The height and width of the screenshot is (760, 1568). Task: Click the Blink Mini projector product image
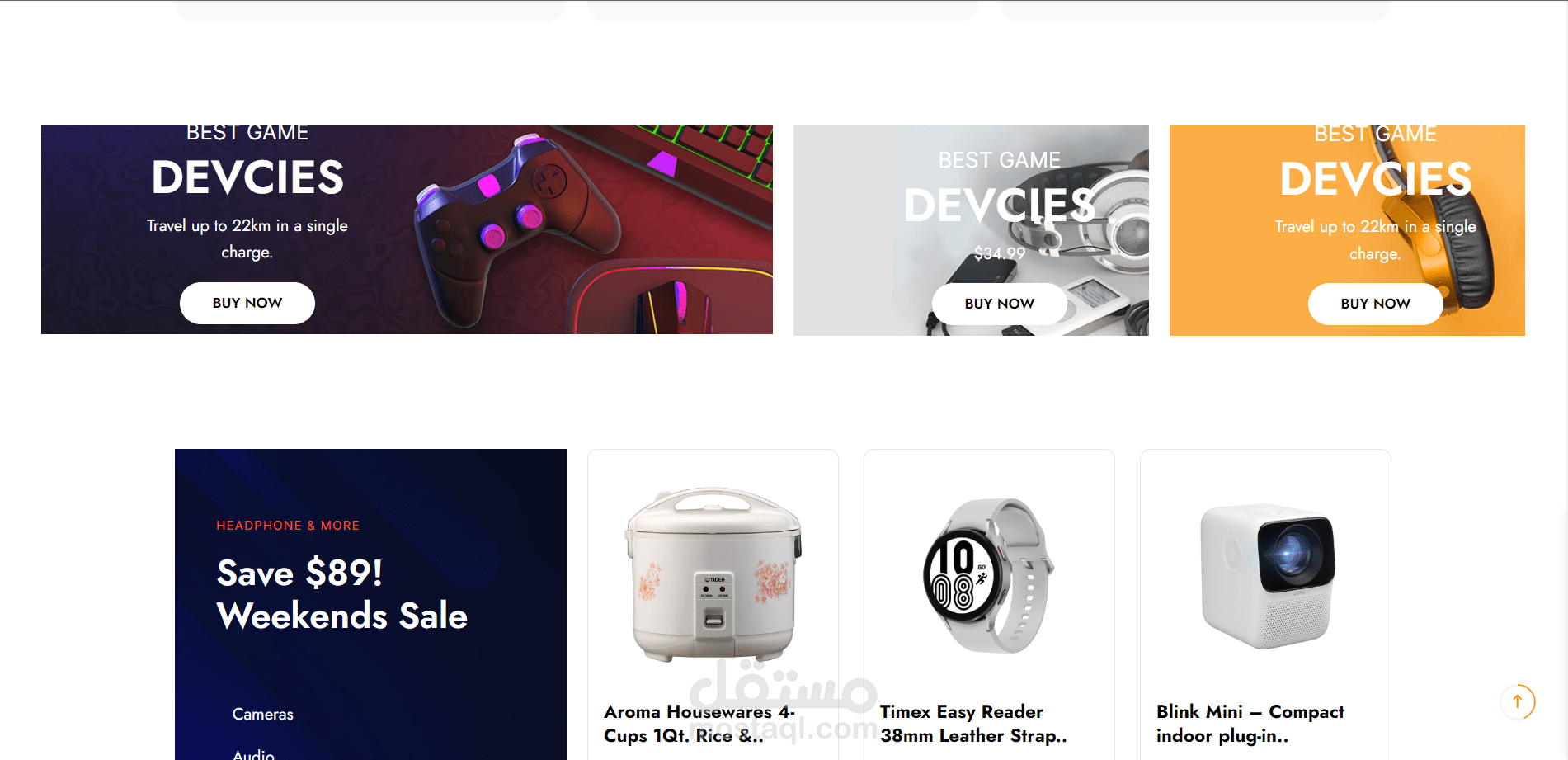tap(1265, 576)
